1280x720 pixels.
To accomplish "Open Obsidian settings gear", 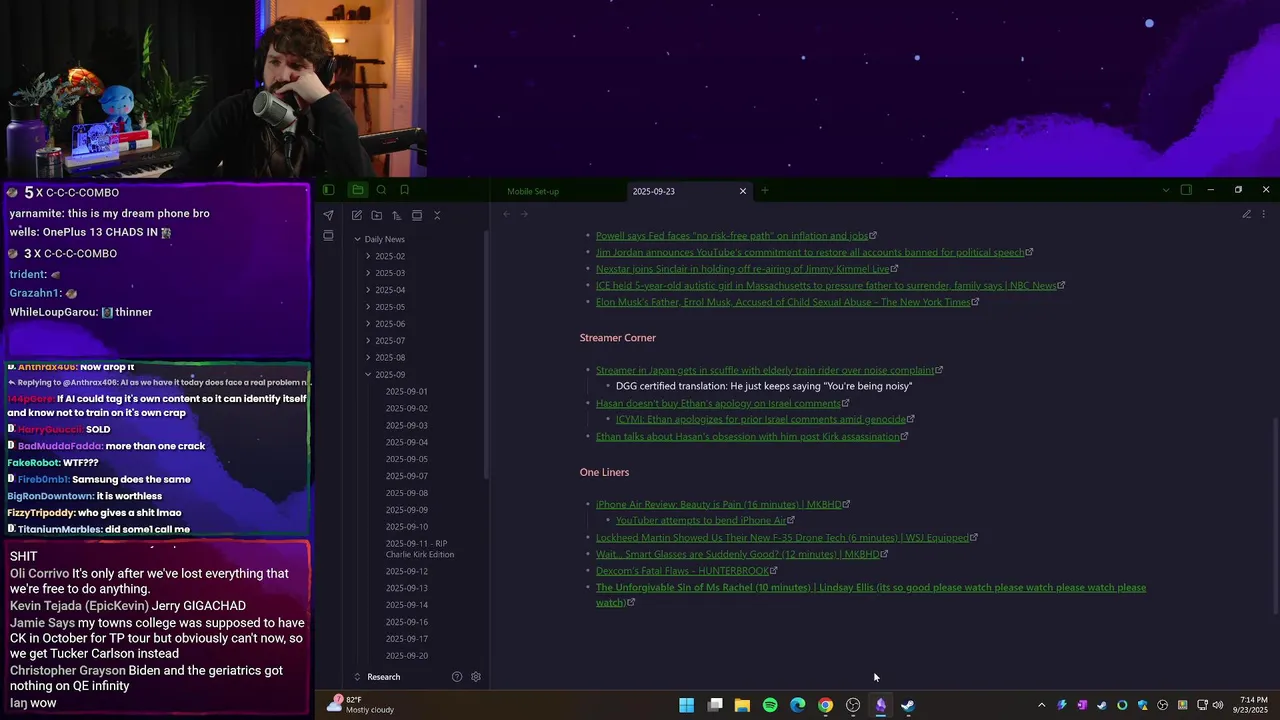I will [476, 677].
